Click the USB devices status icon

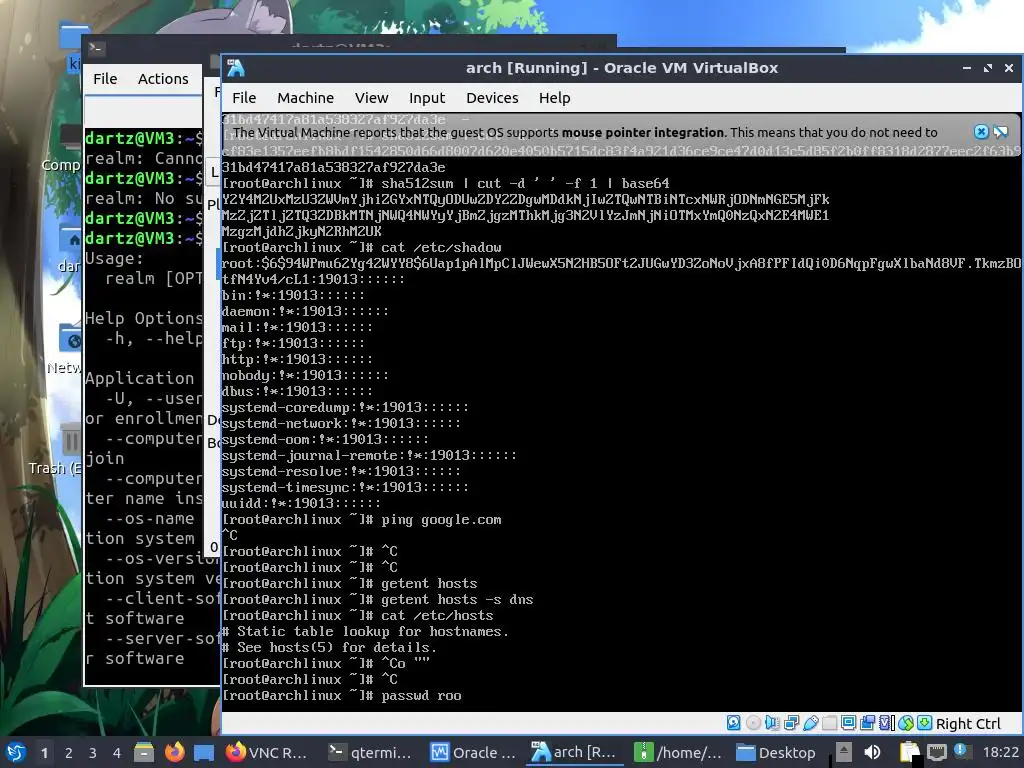coord(810,723)
